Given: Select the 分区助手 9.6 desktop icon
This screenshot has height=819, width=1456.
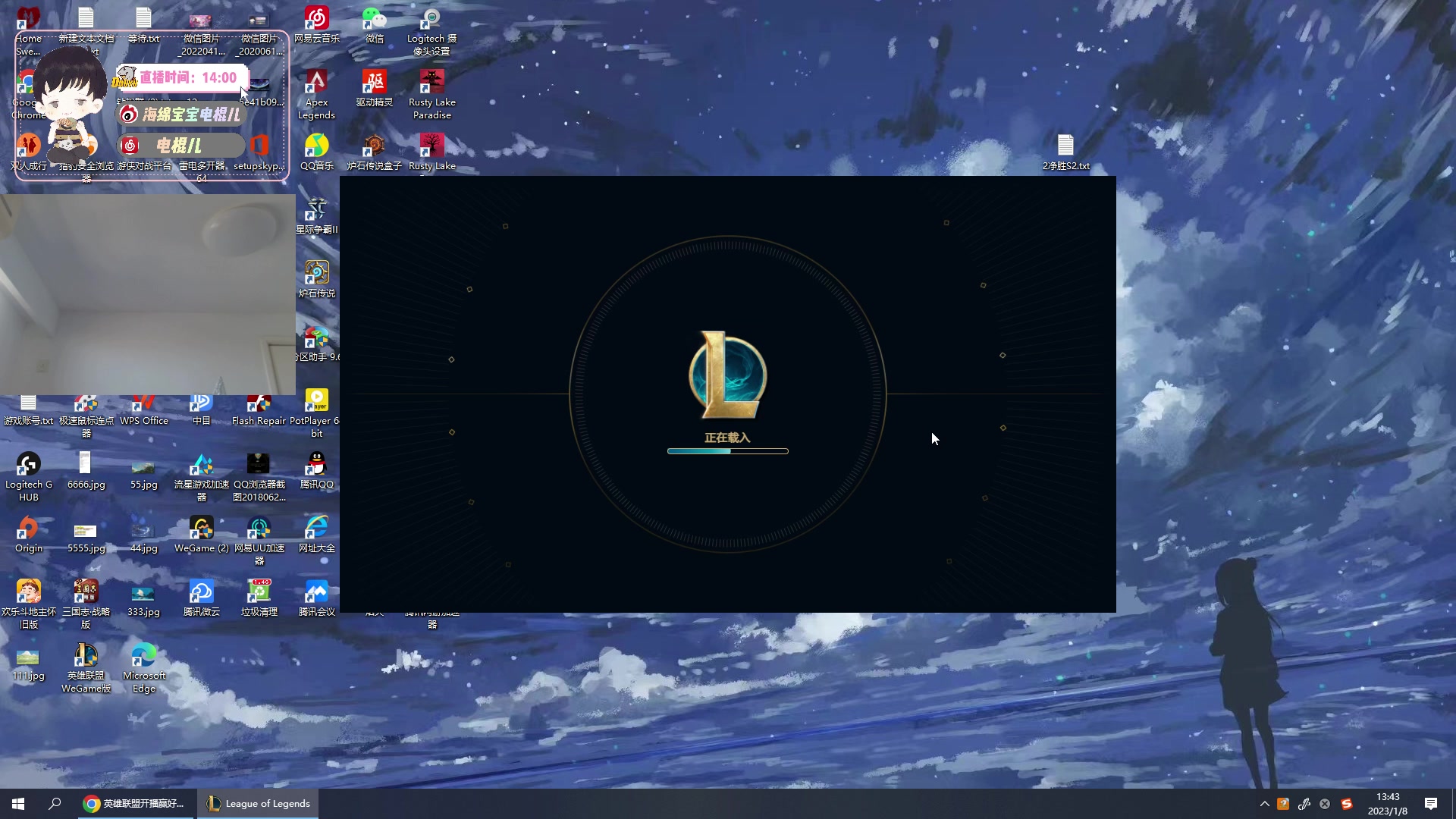Looking at the screenshot, I should (317, 344).
